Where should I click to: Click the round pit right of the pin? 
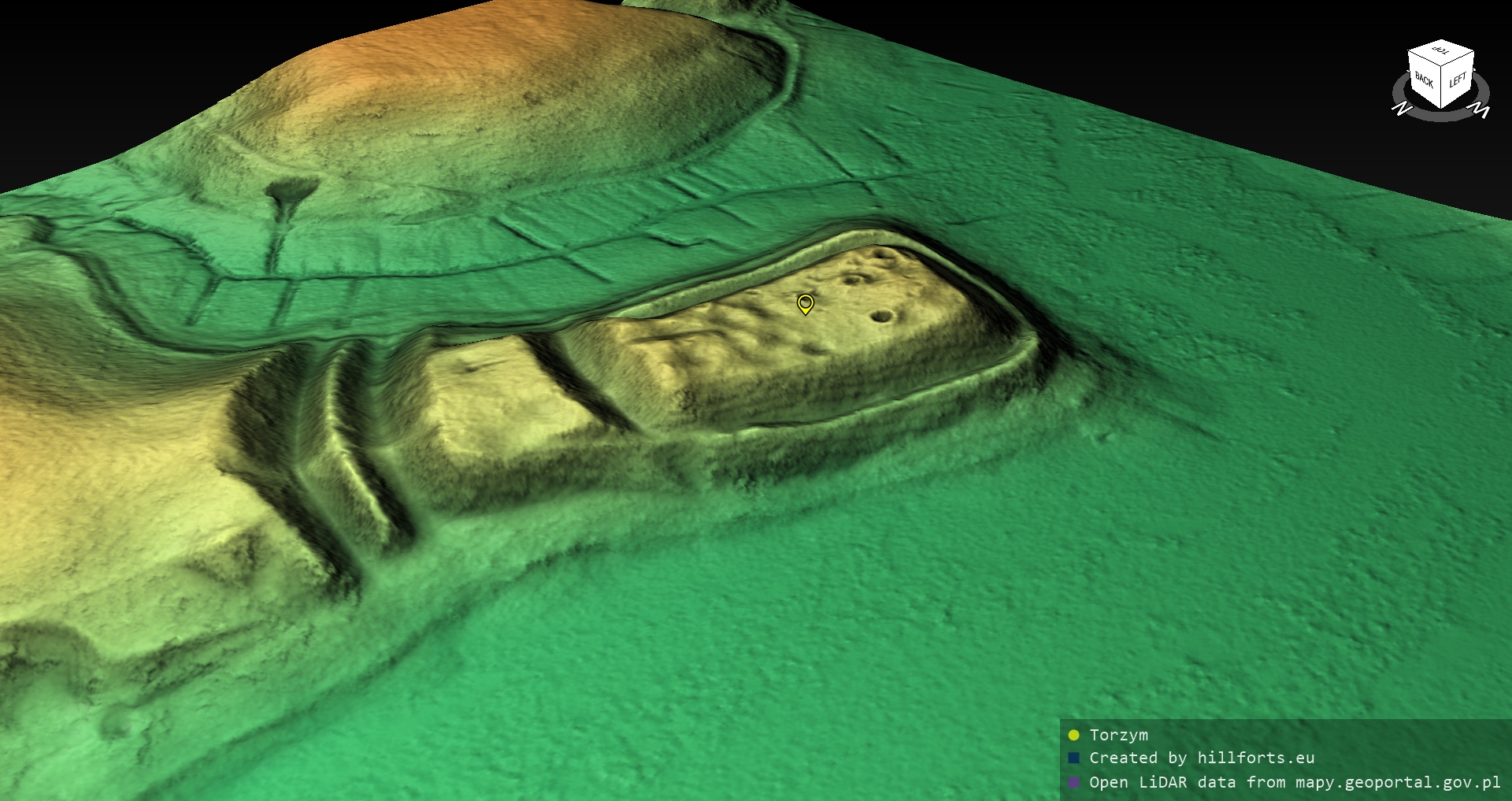click(x=883, y=317)
